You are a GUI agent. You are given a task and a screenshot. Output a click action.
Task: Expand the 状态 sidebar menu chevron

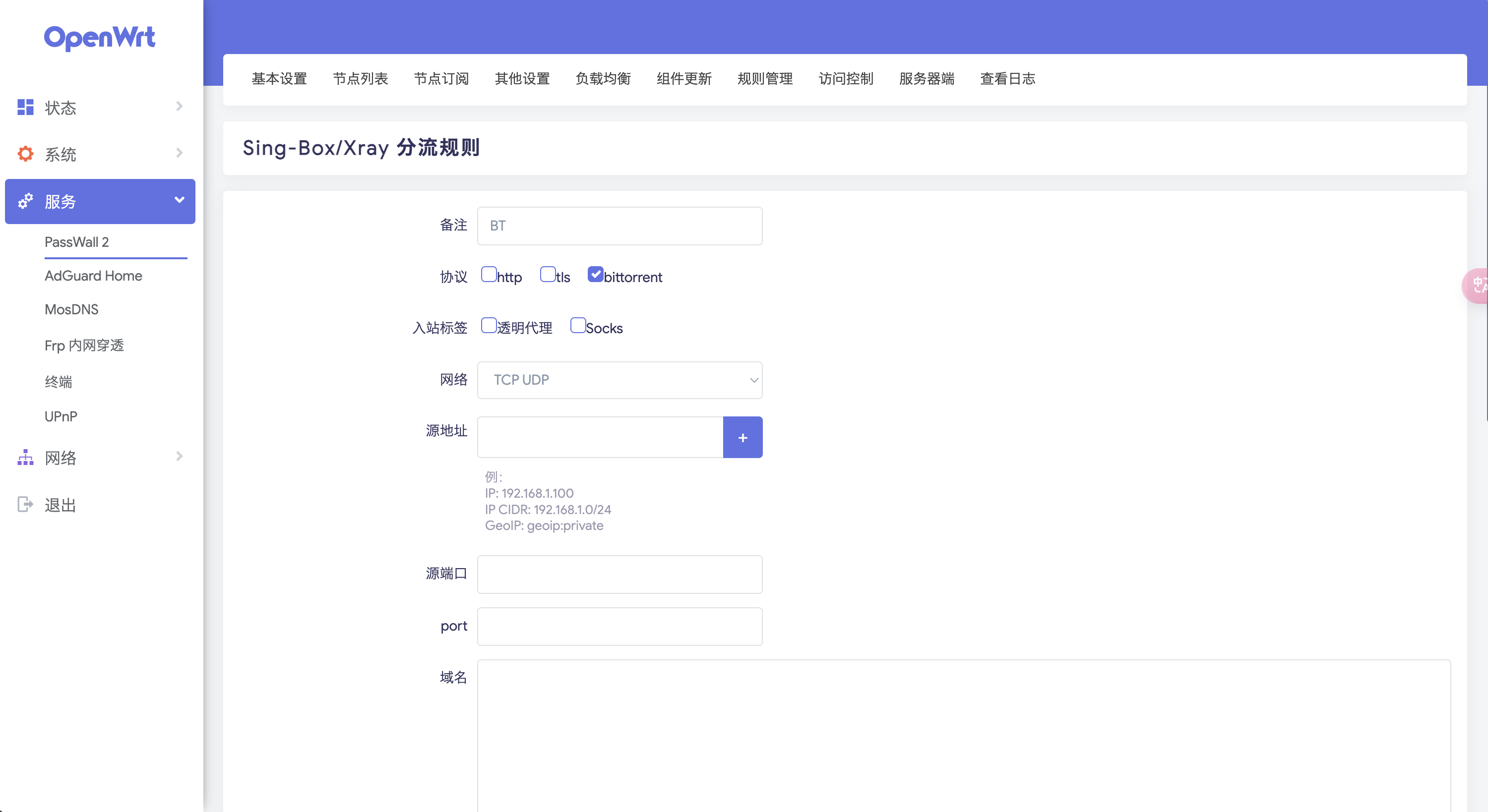179,106
